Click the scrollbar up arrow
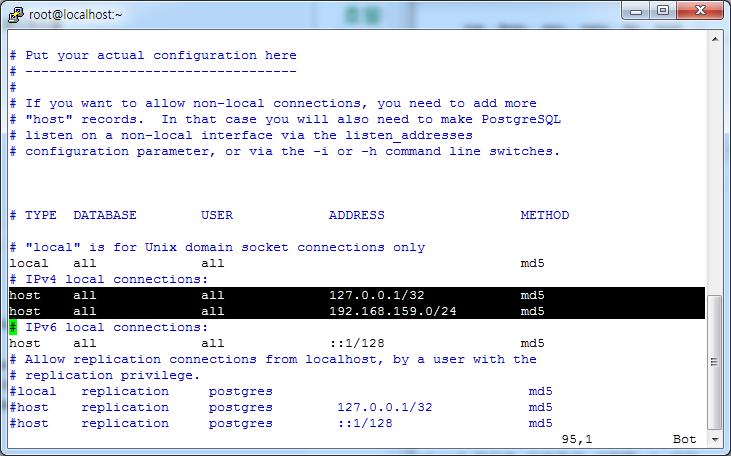Viewport: 731px width, 456px height. pos(714,39)
